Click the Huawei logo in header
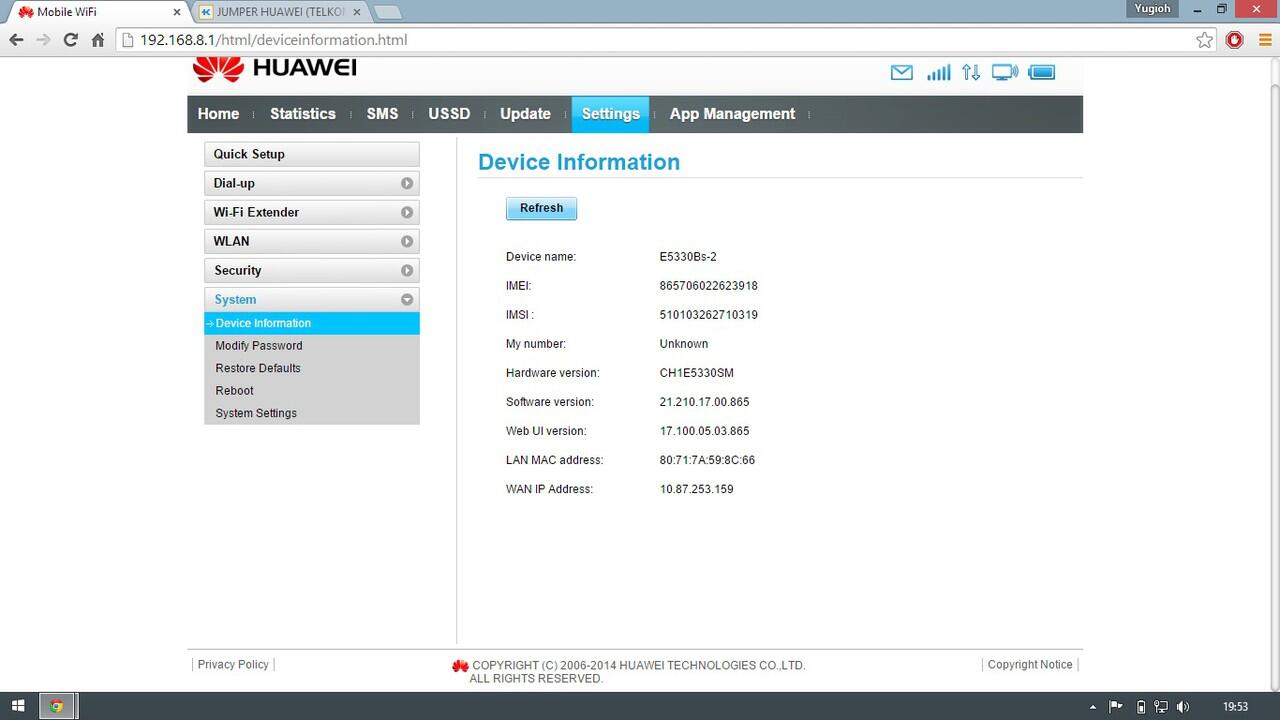 pyautogui.click(x=274, y=68)
